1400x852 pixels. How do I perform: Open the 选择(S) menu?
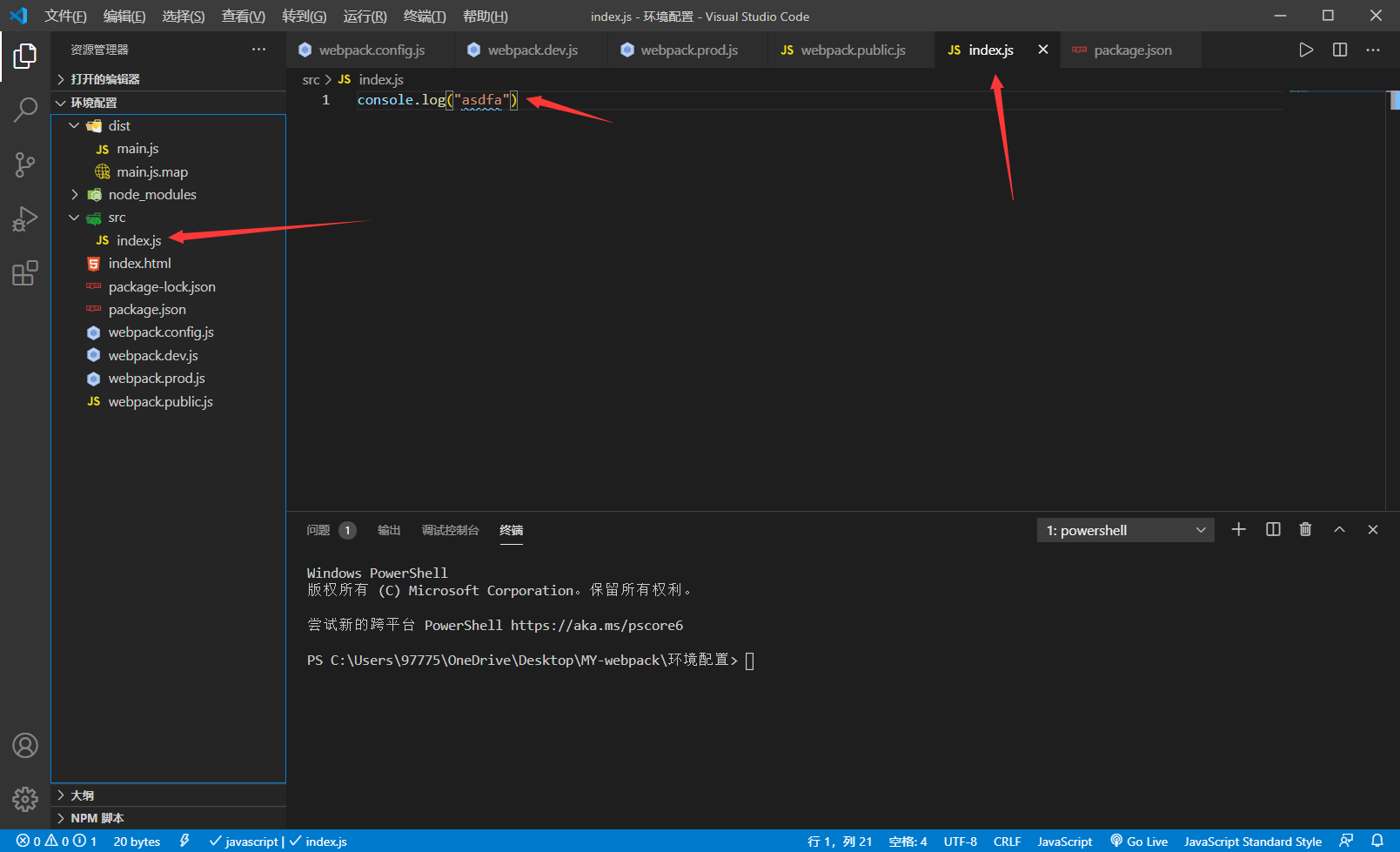[x=184, y=17]
